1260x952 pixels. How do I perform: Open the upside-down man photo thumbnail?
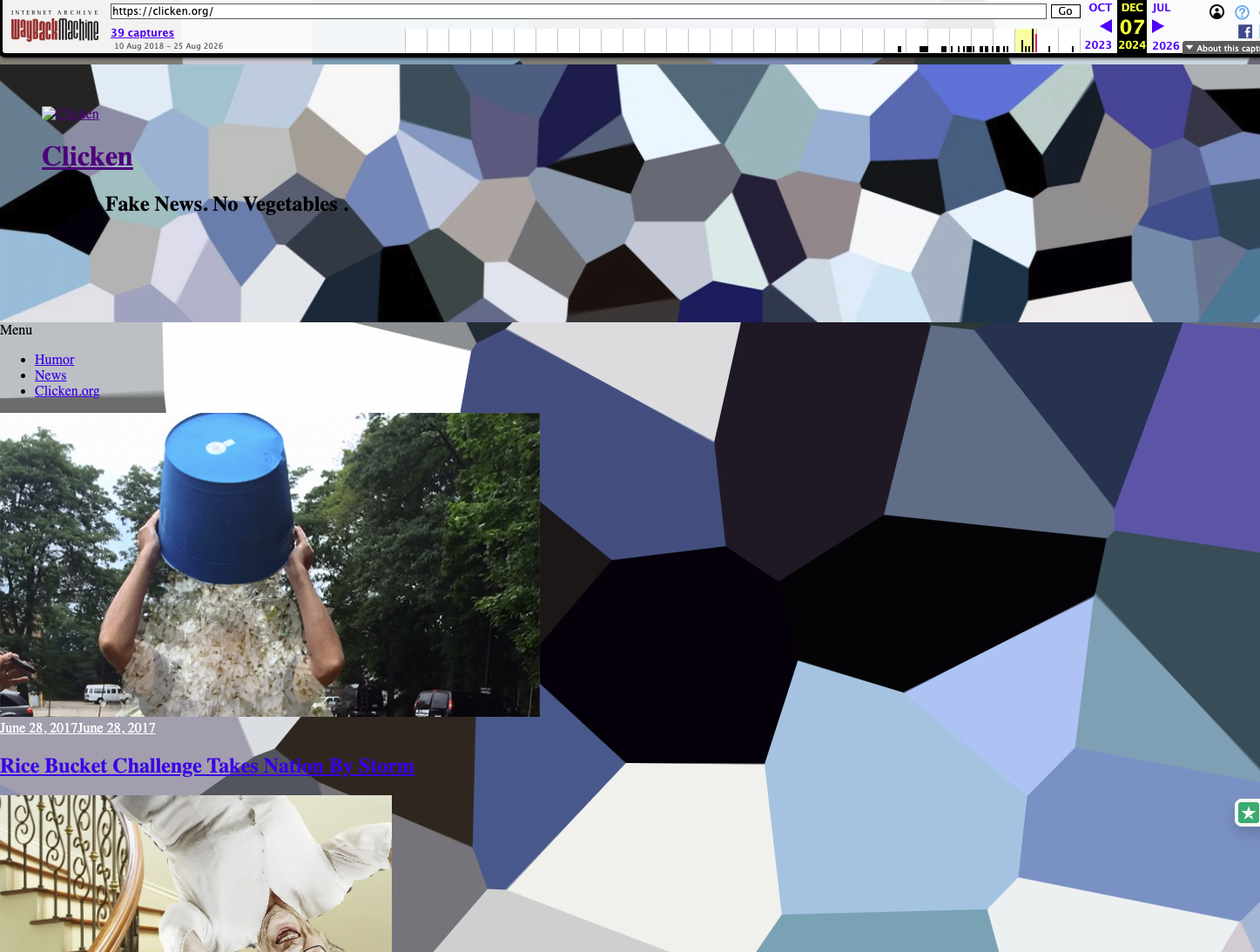click(196, 874)
